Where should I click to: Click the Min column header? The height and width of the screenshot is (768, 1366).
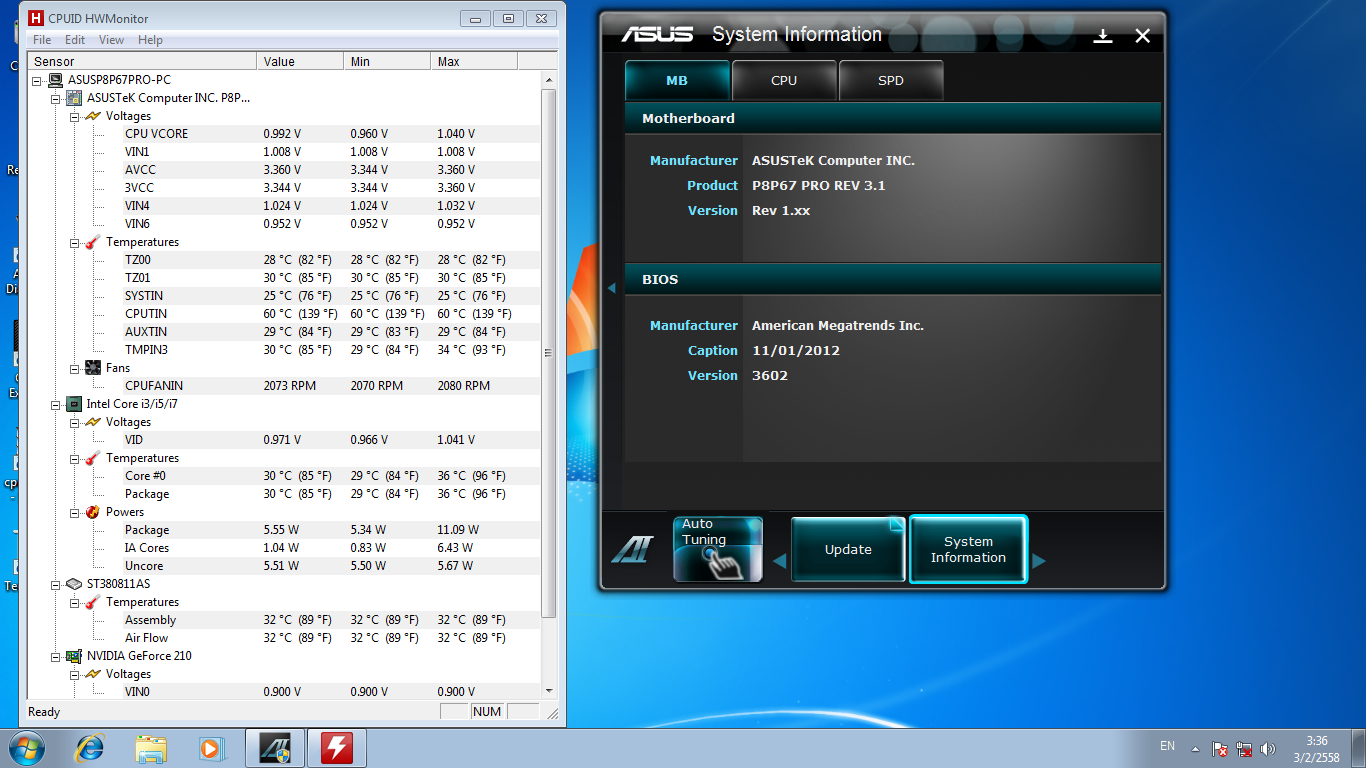387,62
